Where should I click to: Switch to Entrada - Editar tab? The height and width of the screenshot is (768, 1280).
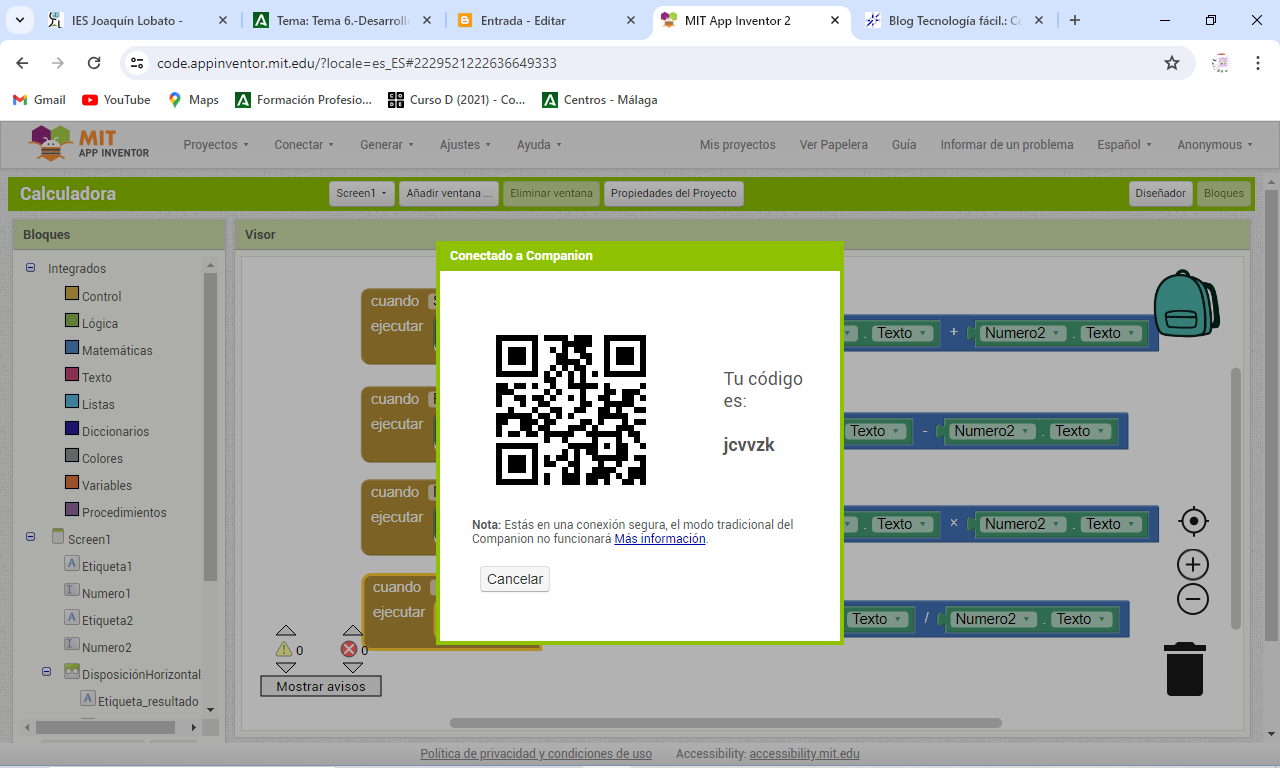pos(547,20)
